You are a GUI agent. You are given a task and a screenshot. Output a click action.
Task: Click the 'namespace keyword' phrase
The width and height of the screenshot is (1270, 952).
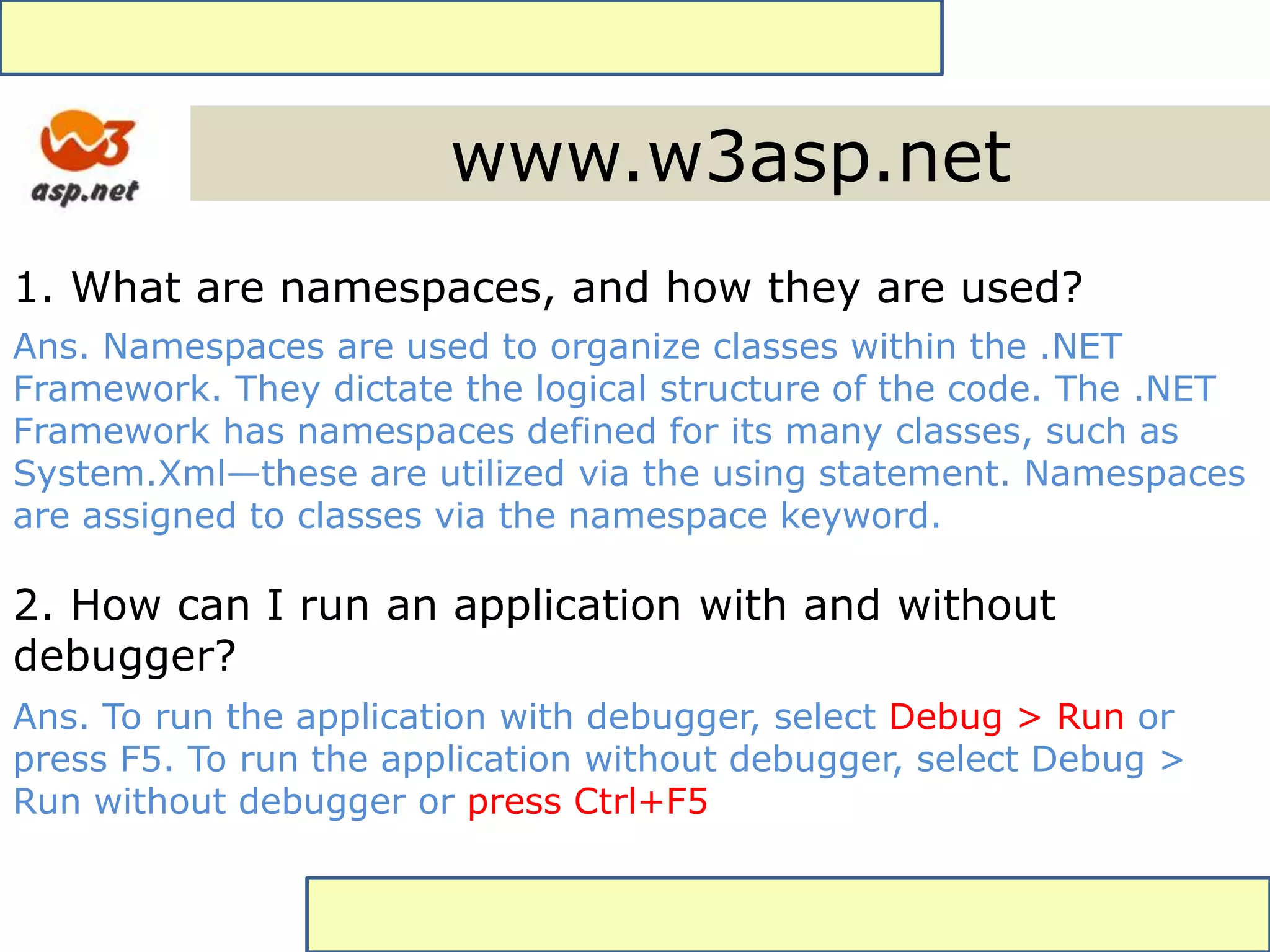(753, 516)
